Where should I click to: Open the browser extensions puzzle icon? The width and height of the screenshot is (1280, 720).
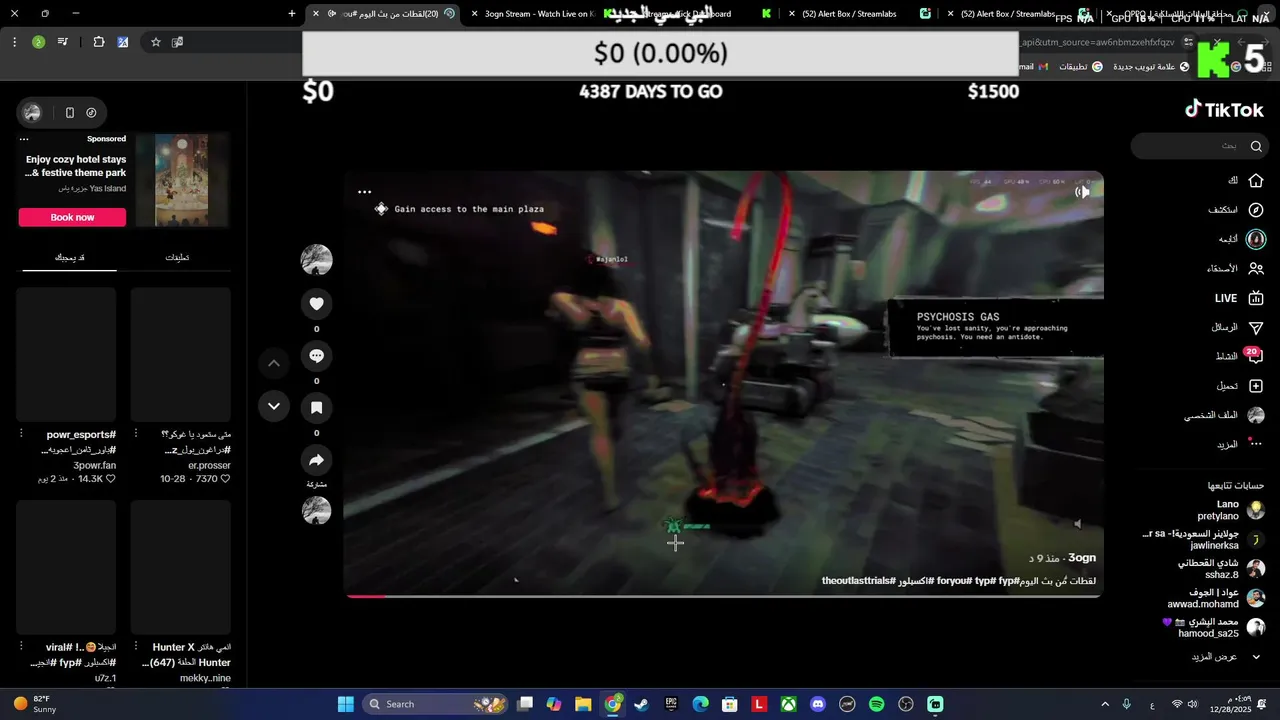tap(99, 42)
